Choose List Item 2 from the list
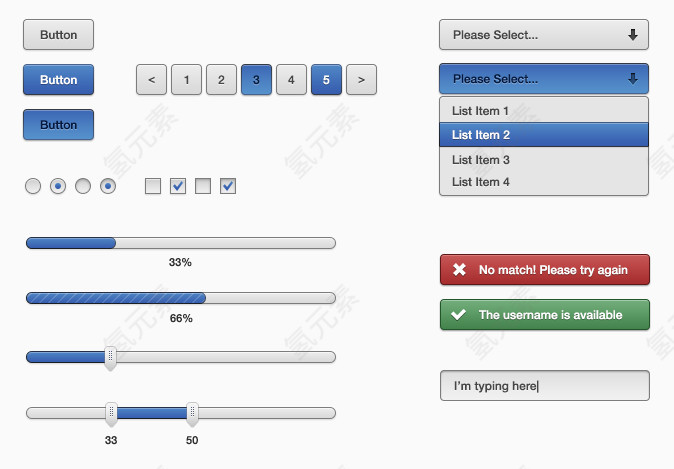The image size is (674, 469). (x=543, y=135)
